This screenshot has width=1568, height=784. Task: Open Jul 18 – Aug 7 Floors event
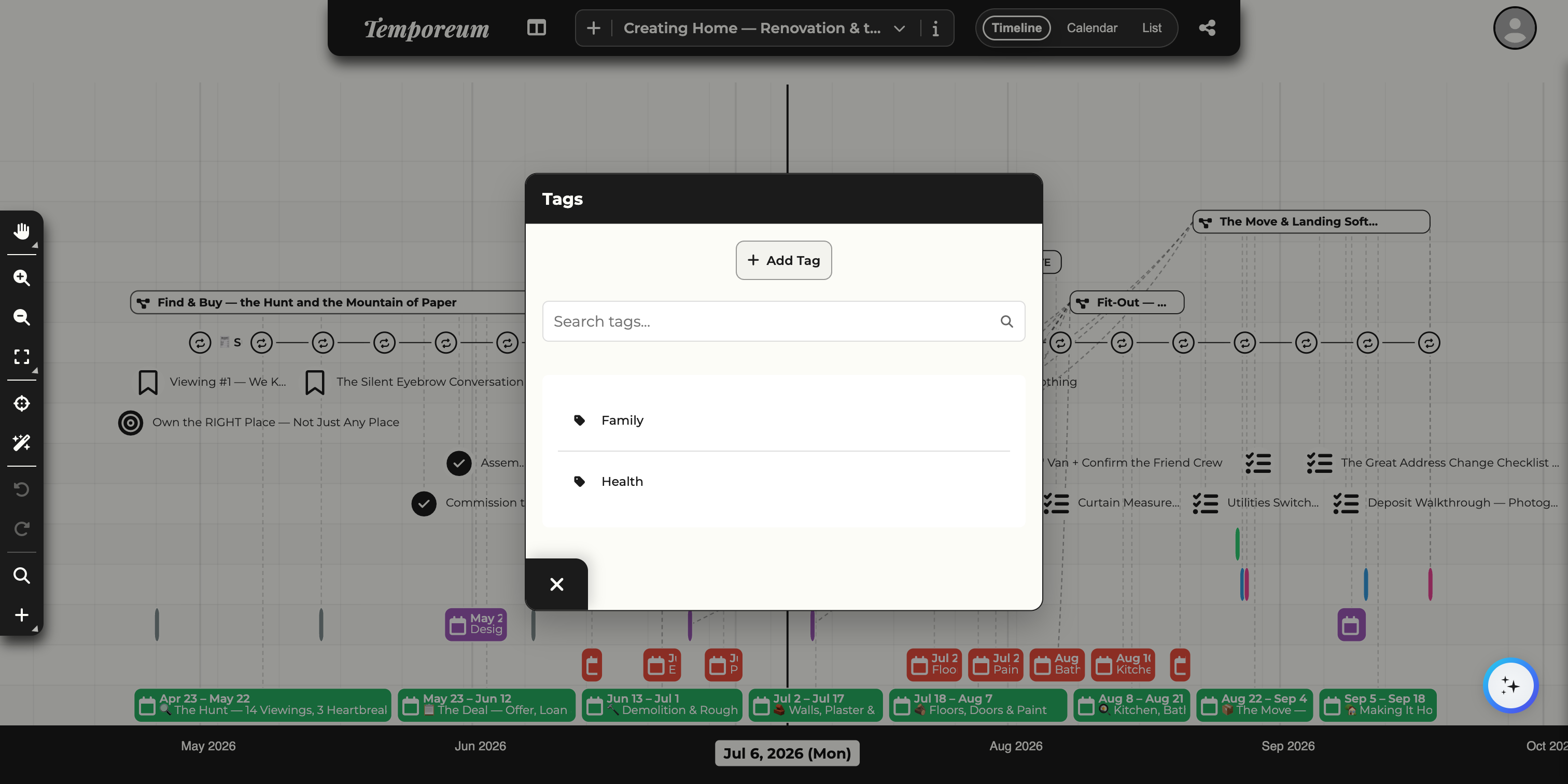pos(978,705)
